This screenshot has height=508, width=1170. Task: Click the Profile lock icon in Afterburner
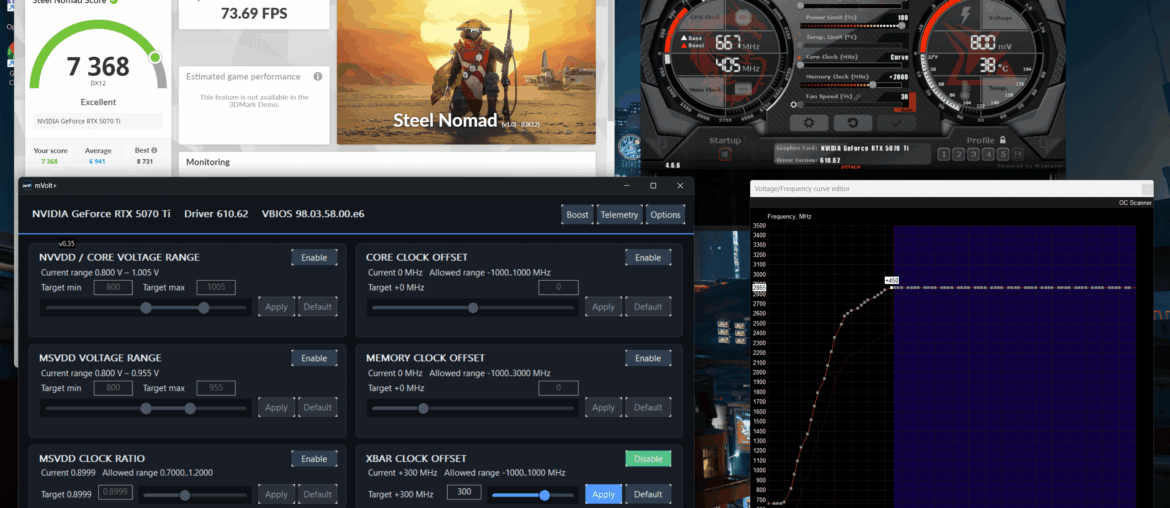point(1002,139)
